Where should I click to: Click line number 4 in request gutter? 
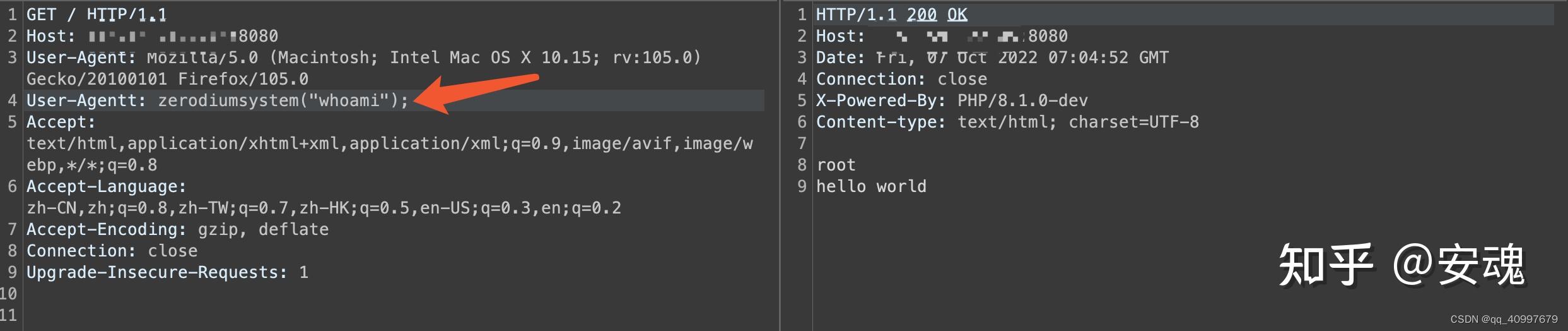[12, 100]
